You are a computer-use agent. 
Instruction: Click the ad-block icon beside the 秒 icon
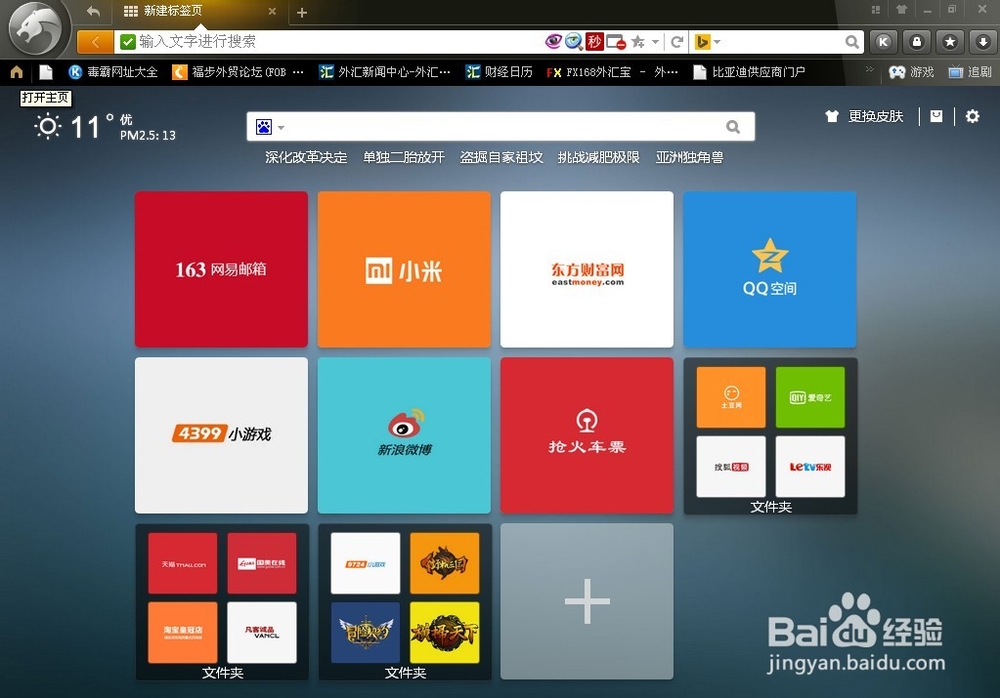click(616, 42)
